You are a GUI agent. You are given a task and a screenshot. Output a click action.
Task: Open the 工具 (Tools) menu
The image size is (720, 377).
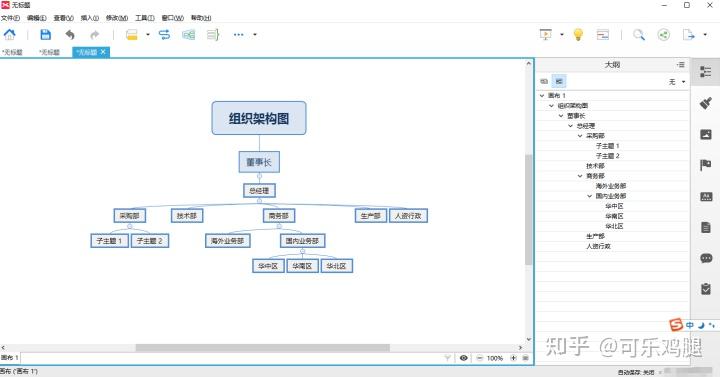[145, 18]
